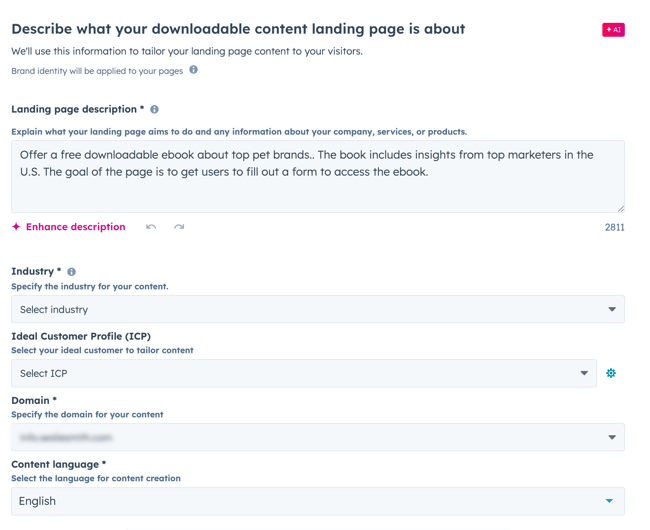650x530 pixels.
Task: Click the textarea resize handle corner
Action: 621,209
